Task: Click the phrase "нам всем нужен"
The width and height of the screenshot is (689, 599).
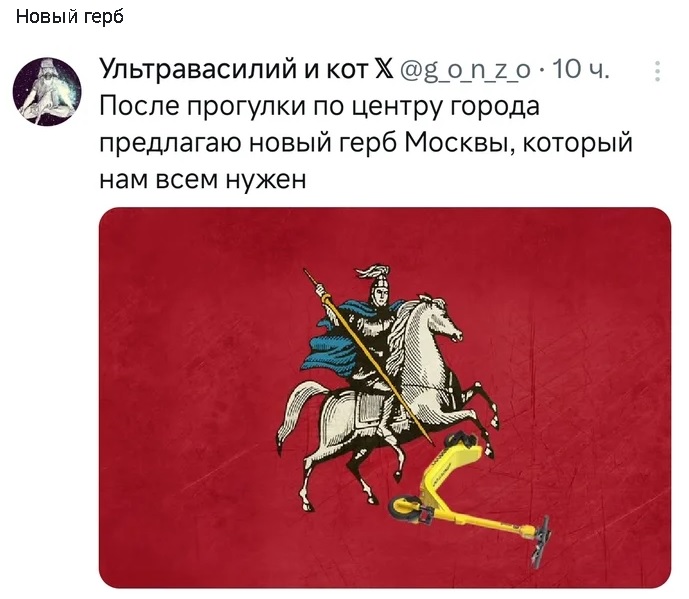Action: [200, 180]
